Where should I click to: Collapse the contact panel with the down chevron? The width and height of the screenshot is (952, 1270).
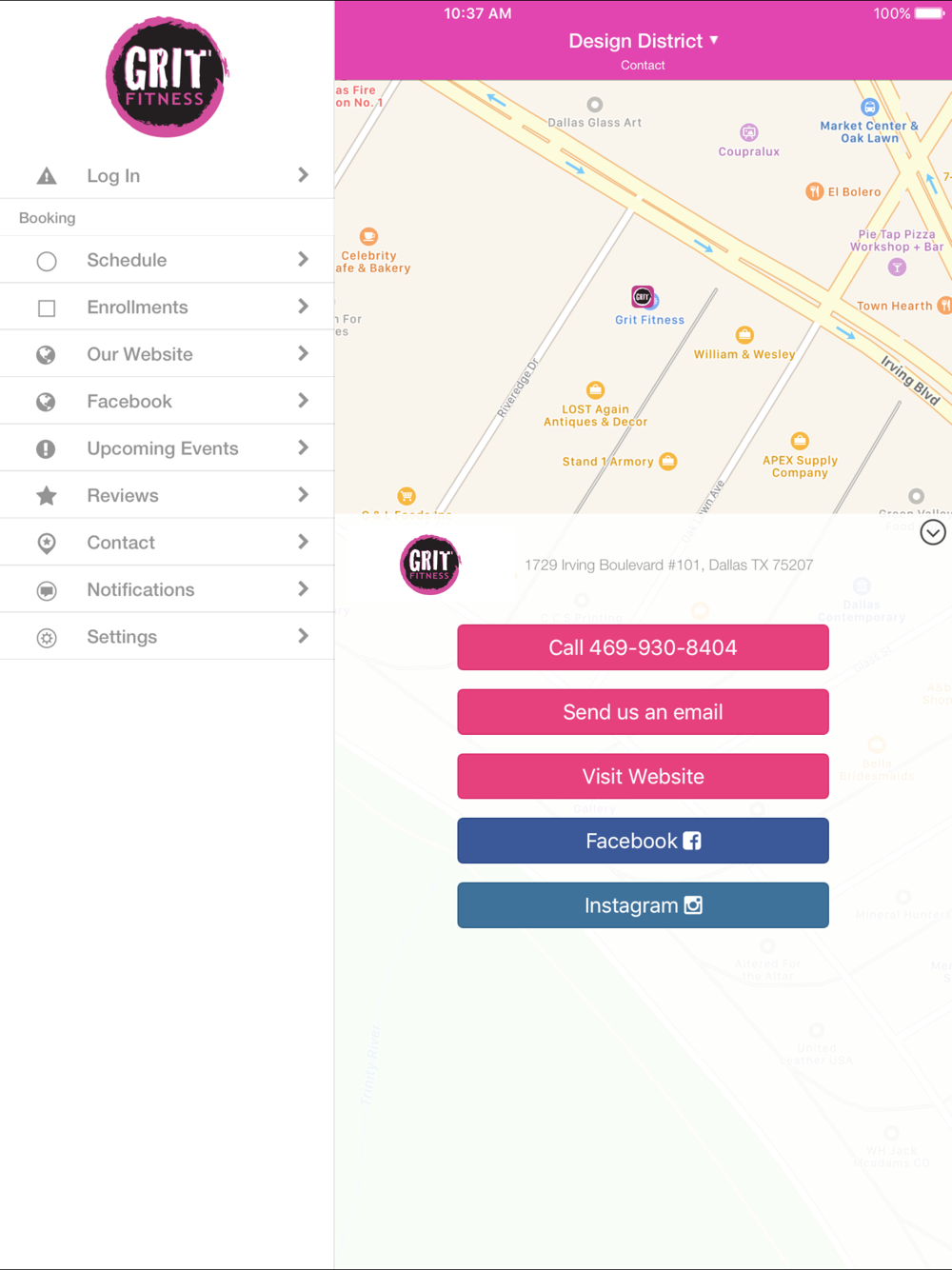point(933,532)
